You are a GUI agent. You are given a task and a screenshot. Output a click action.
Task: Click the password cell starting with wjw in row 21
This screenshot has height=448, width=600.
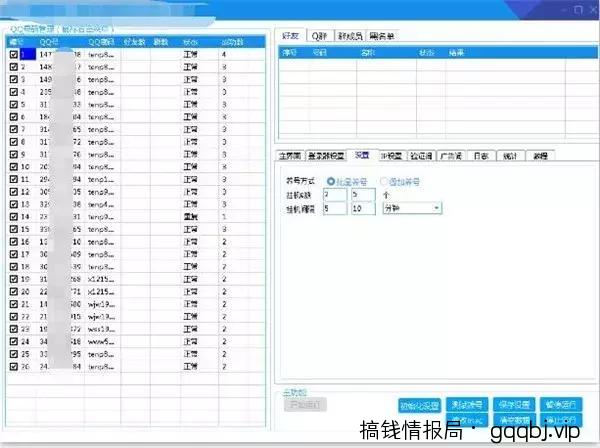click(x=101, y=304)
